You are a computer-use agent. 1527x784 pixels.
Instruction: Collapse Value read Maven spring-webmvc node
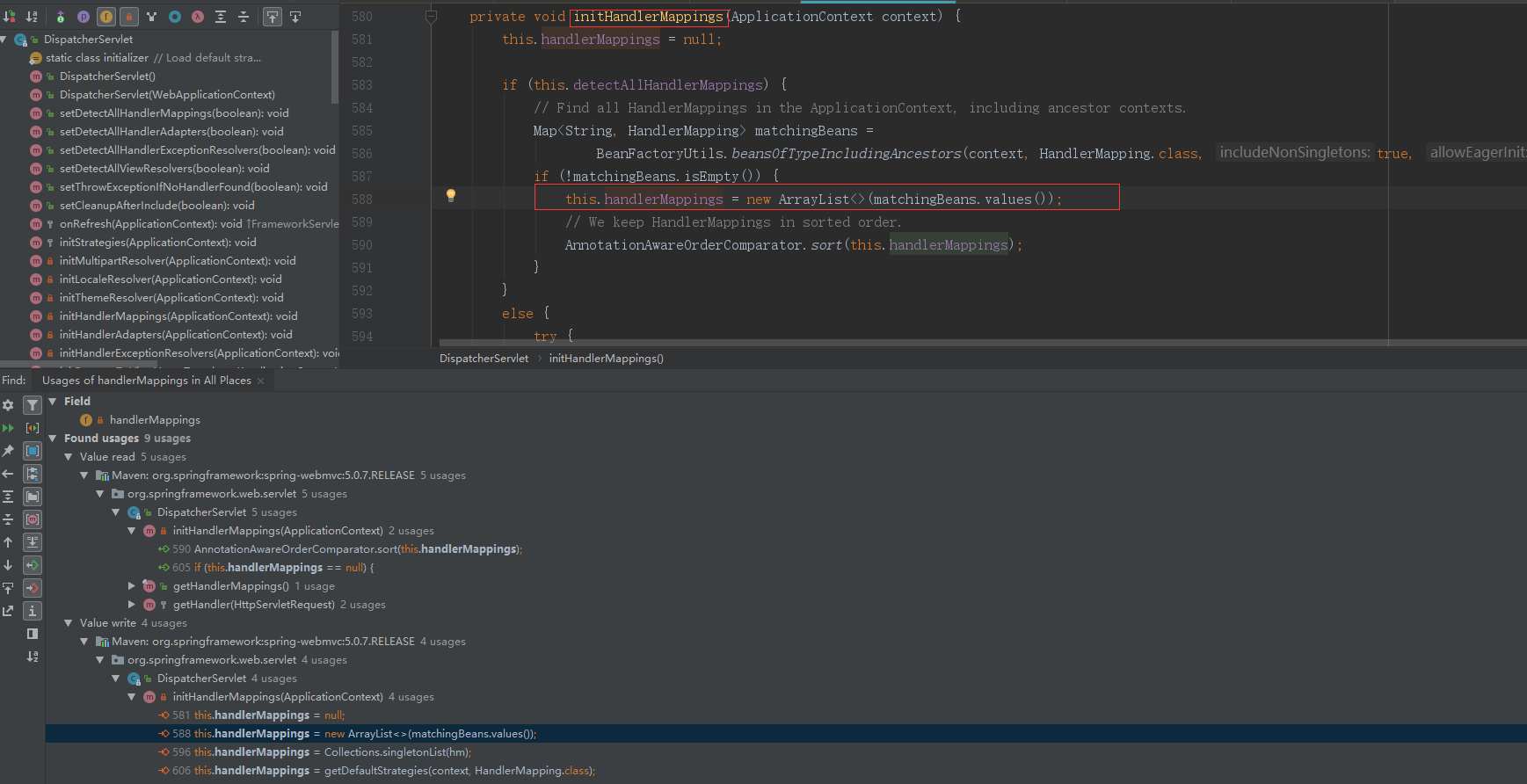[84, 475]
